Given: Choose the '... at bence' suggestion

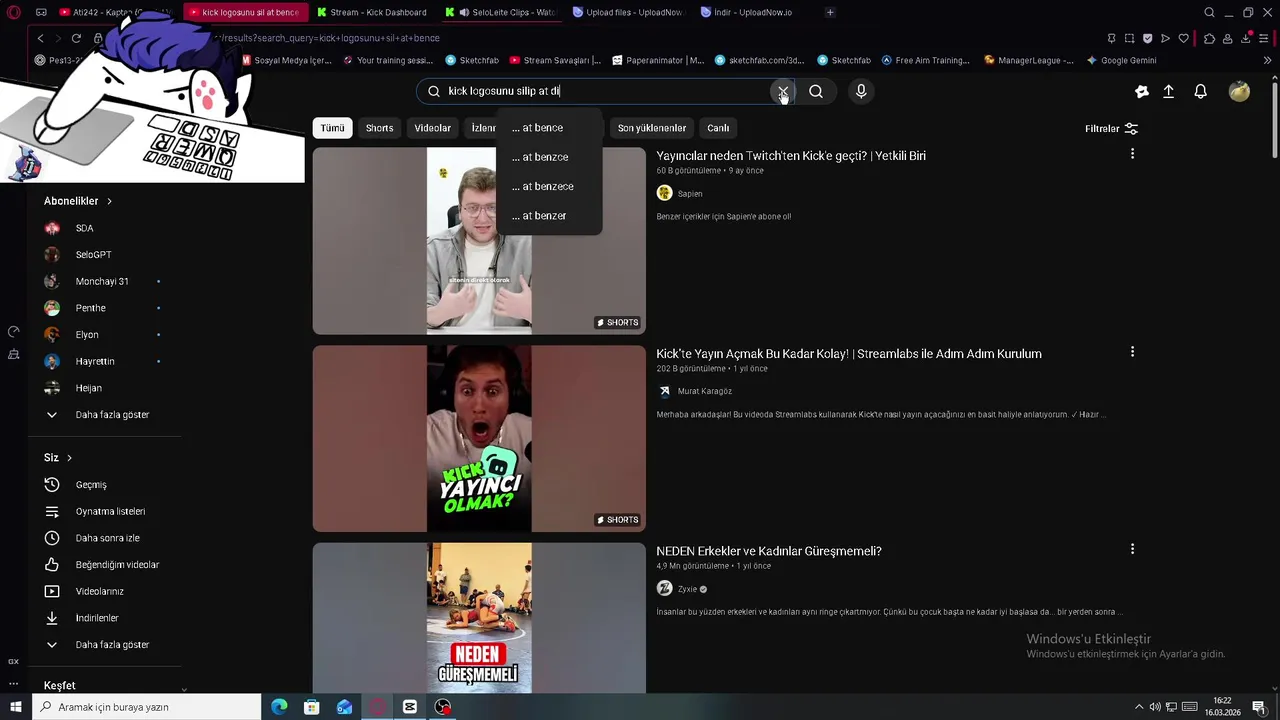Looking at the screenshot, I should [x=549, y=128].
